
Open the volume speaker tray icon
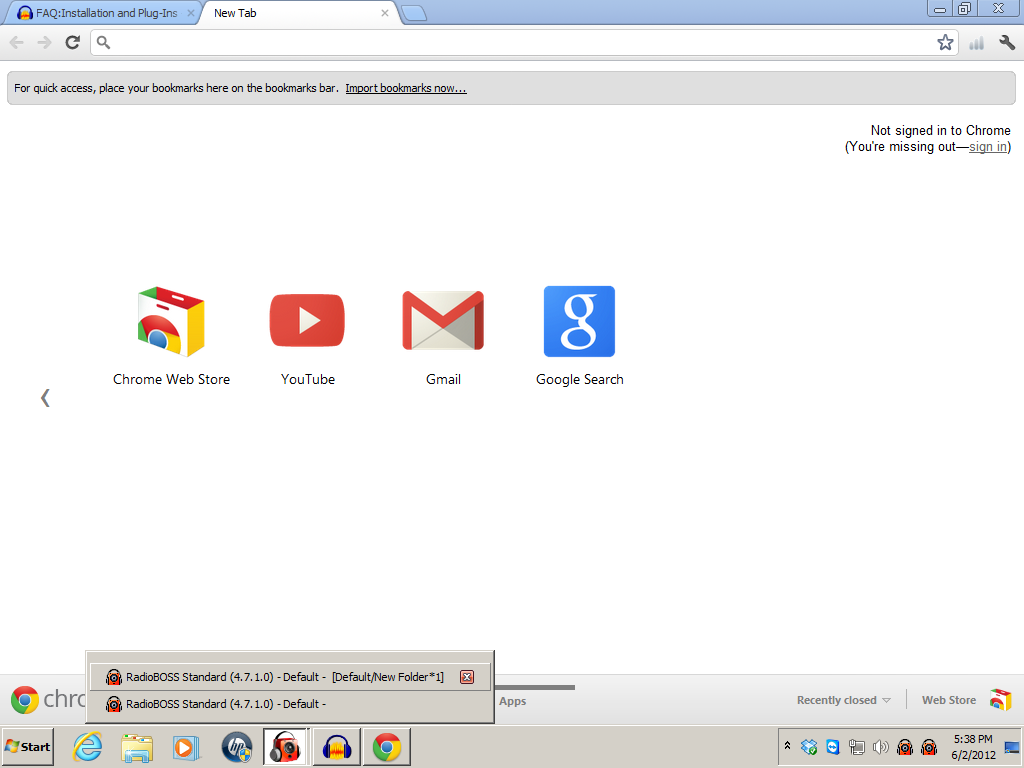click(880, 746)
